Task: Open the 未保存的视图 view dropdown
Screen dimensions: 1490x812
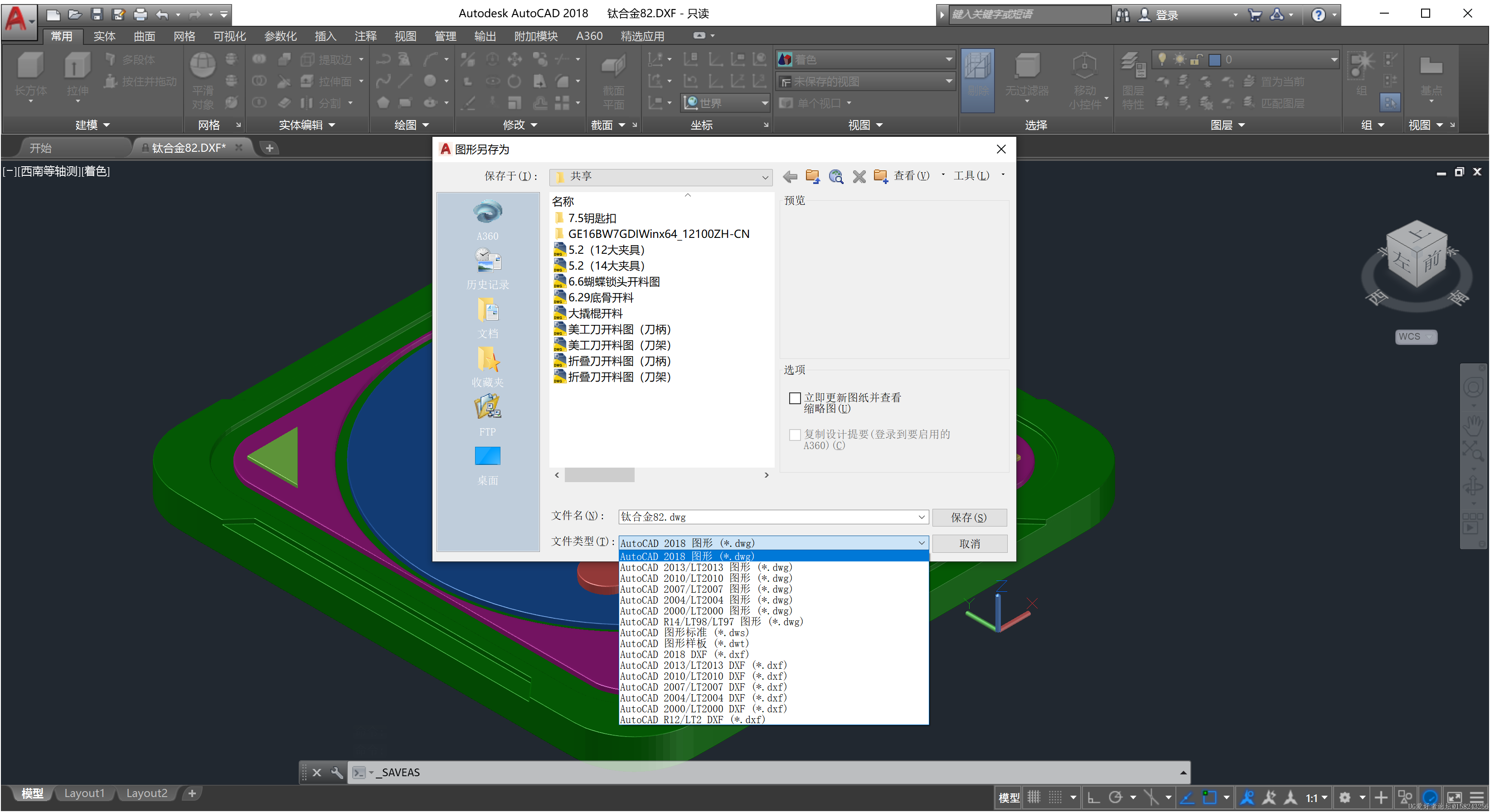Action: [865, 82]
